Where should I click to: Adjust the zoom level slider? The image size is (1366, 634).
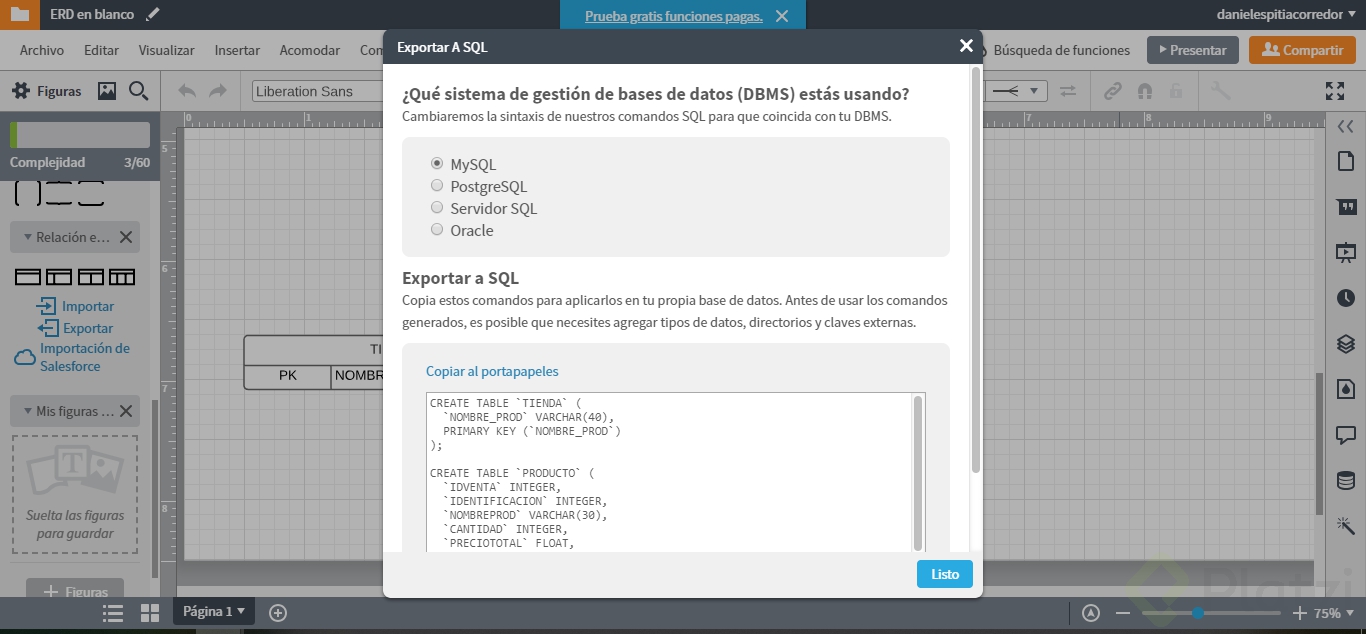(x=1197, y=613)
